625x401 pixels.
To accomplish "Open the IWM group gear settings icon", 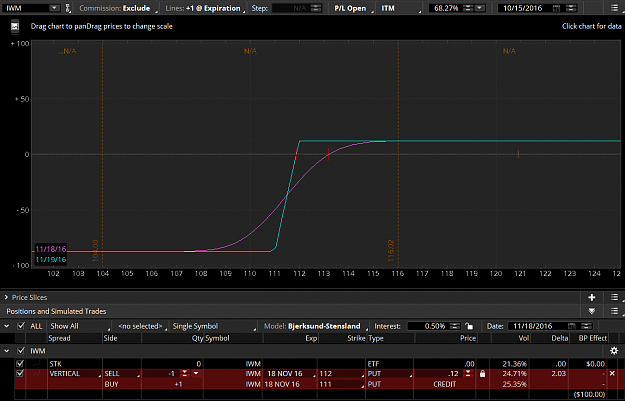I will tap(614, 351).
